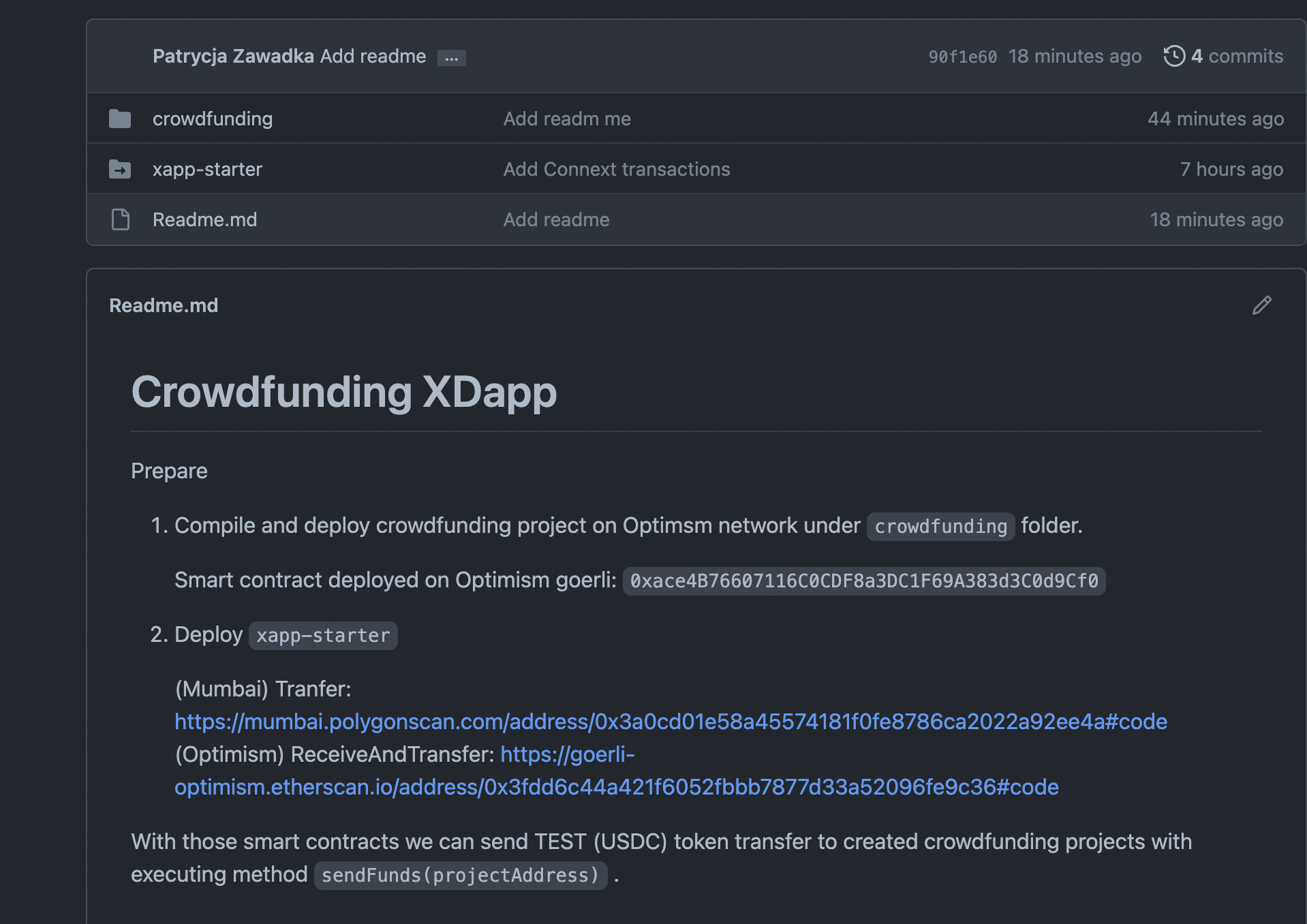Click '18 minutes ago' in commit header

click(1075, 56)
